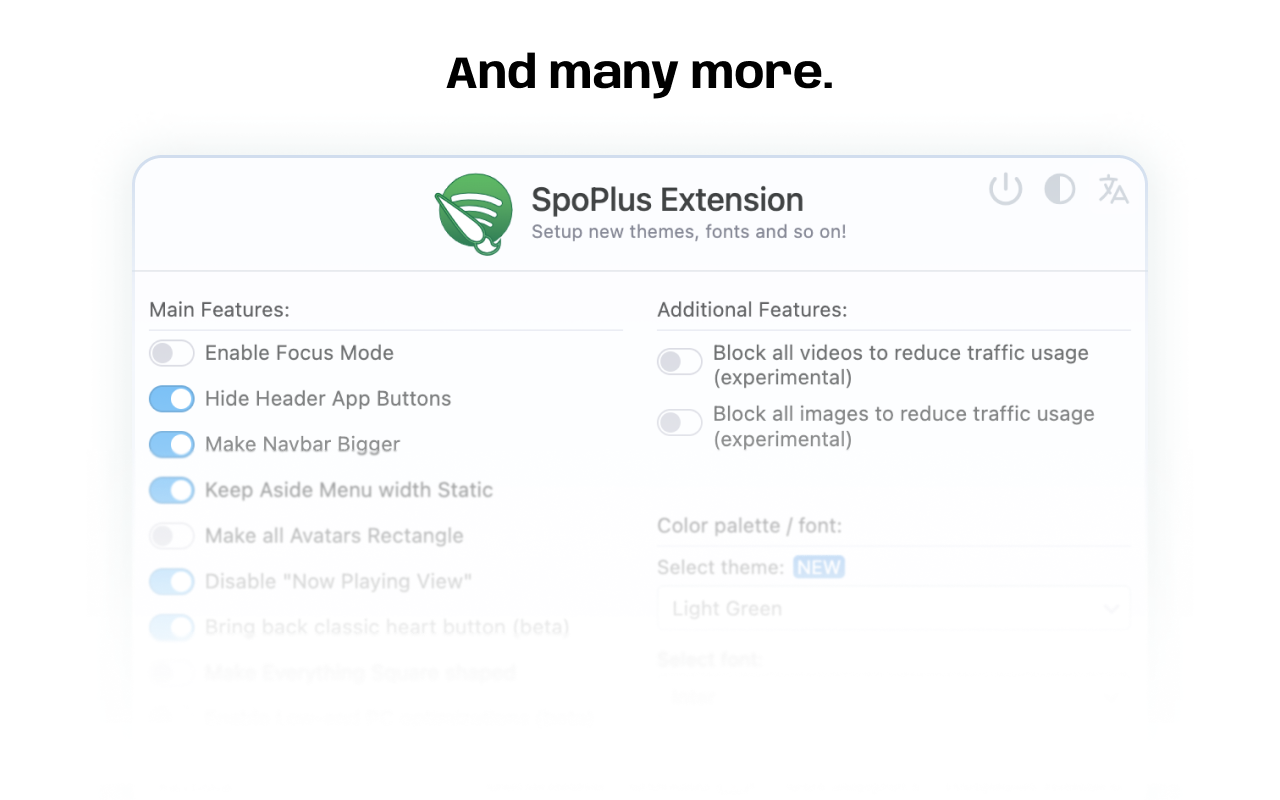This screenshot has height=800, width=1280.
Task: Click the SpoPlus Extension title
Action: click(667, 200)
